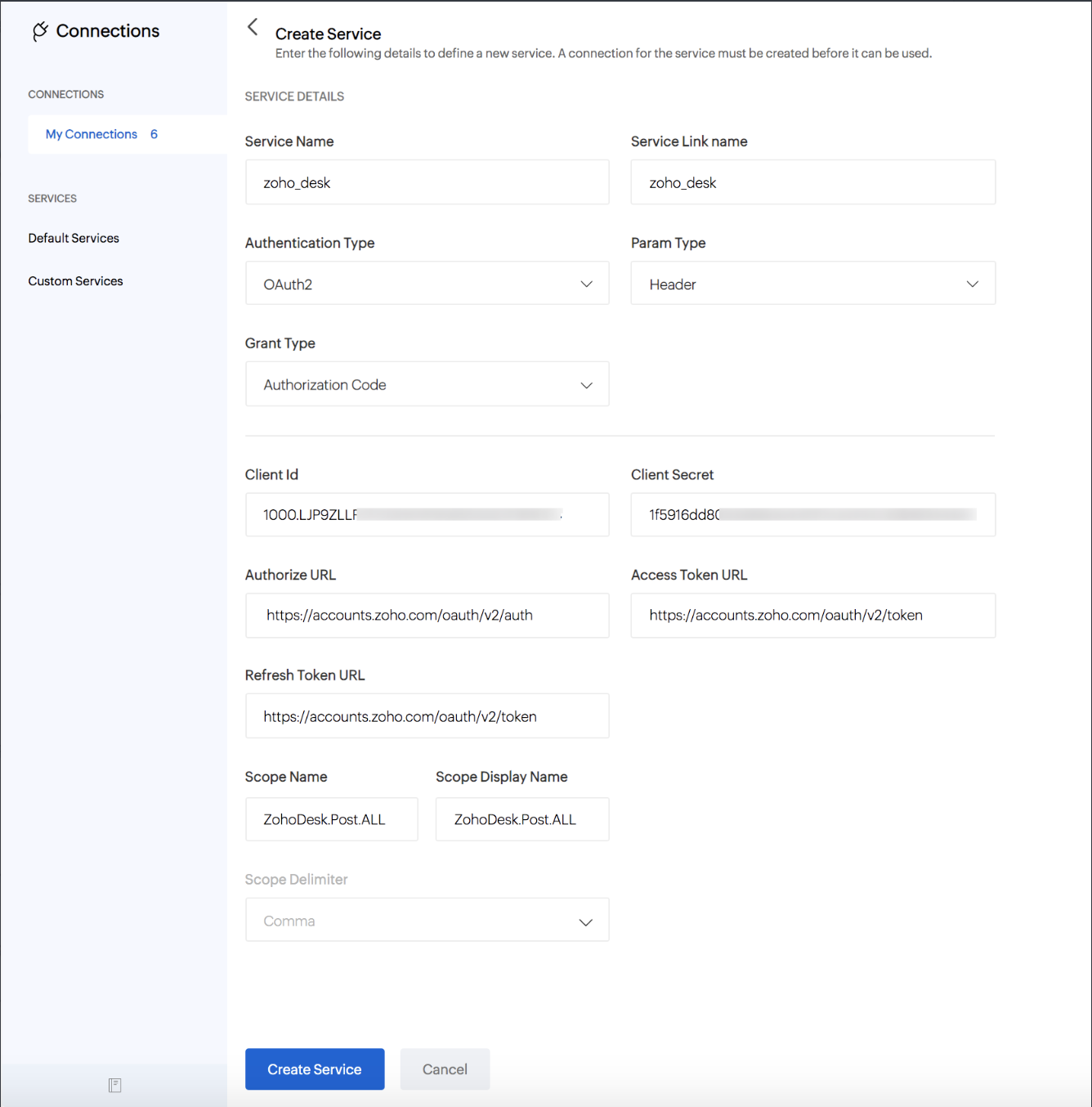Click the Scope Name input field
This screenshot has height=1107, width=1092.
click(x=331, y=819)
